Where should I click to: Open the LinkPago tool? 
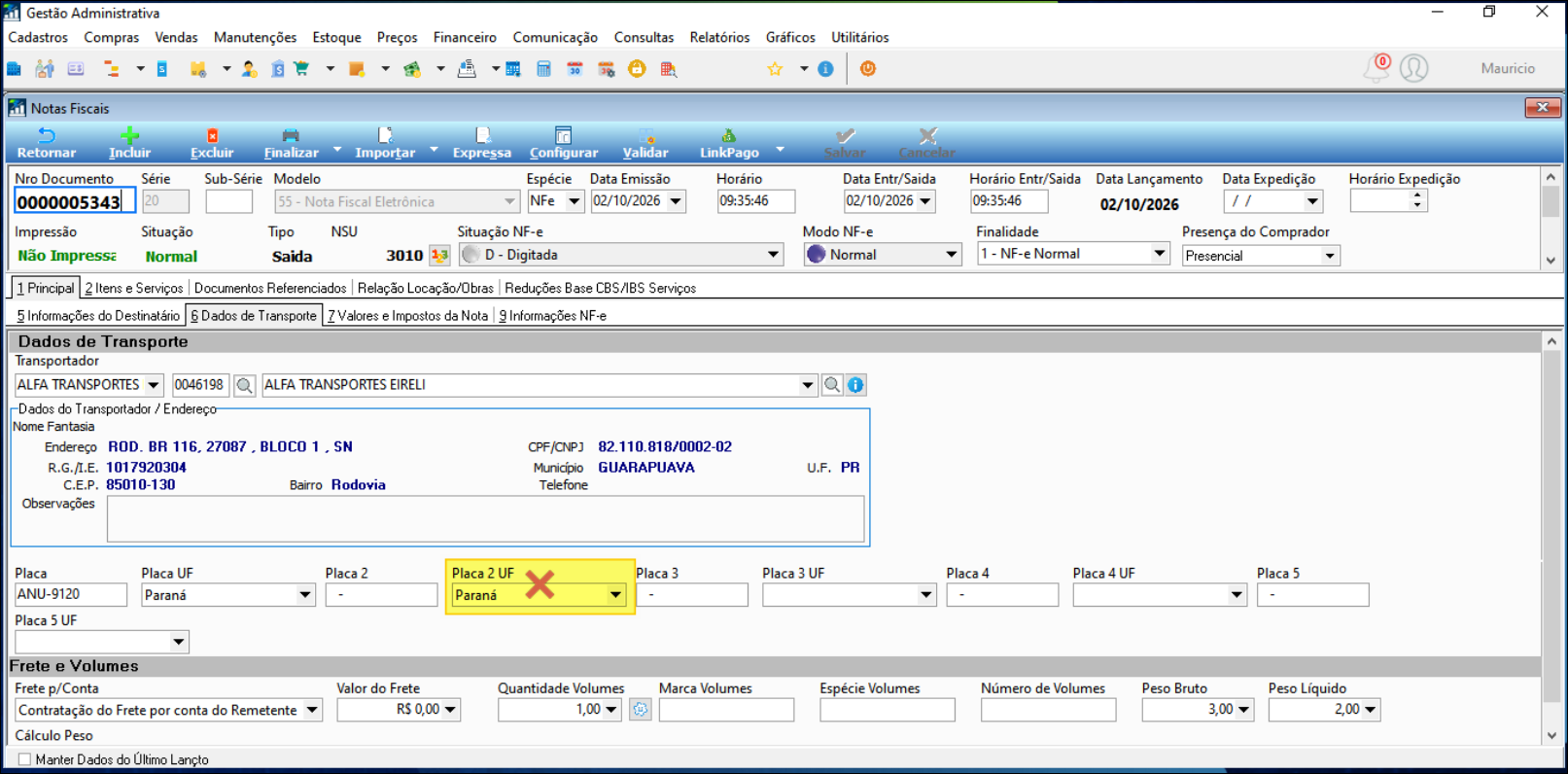pos(729,143)
